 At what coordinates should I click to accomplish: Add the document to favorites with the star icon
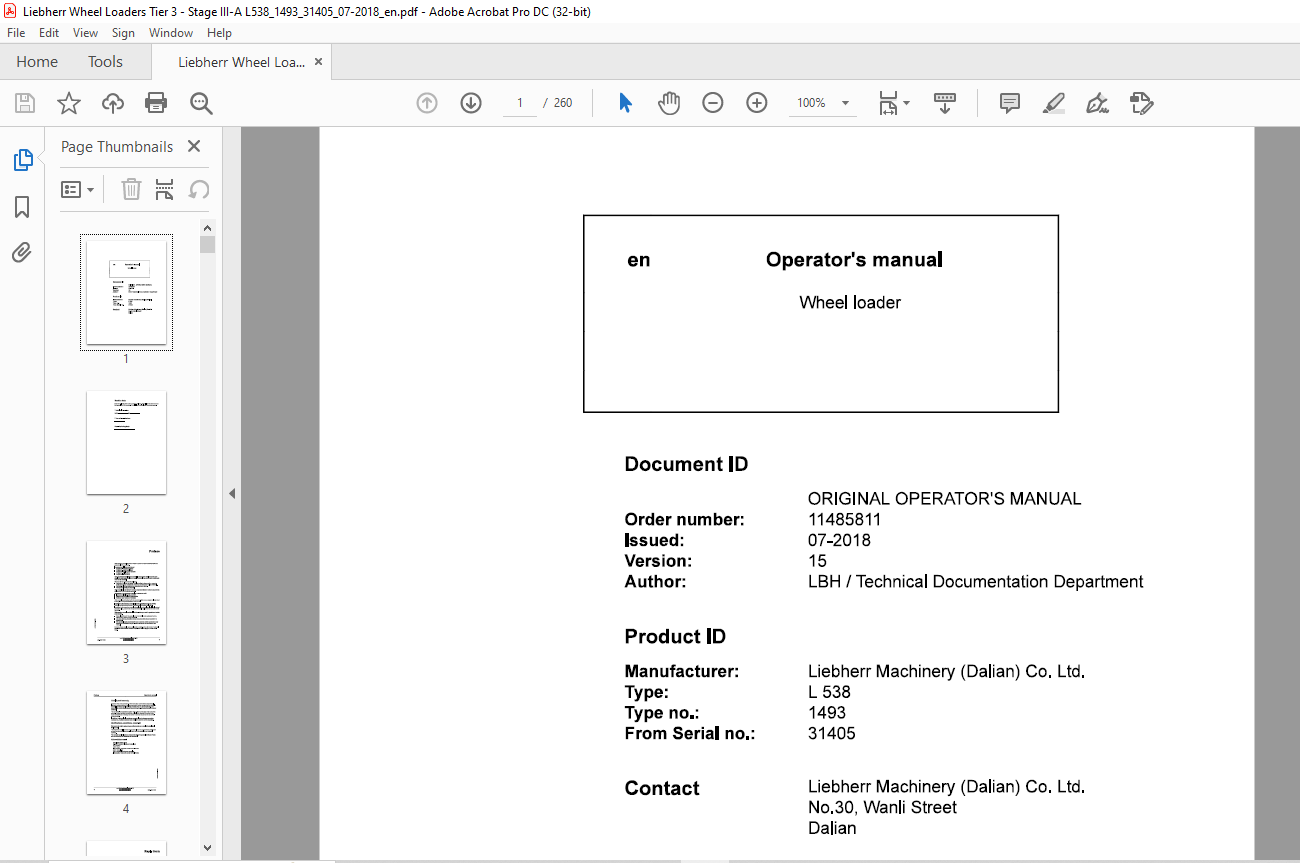click(69, 103)
